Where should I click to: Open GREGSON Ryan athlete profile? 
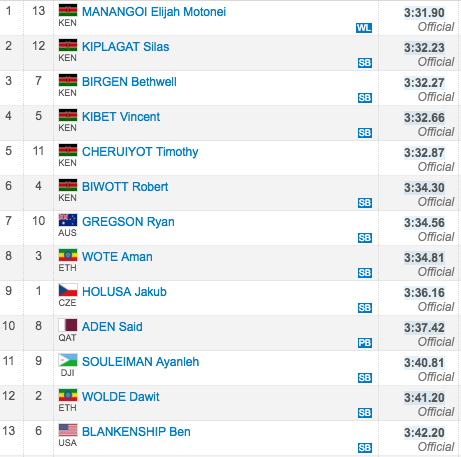128,222
